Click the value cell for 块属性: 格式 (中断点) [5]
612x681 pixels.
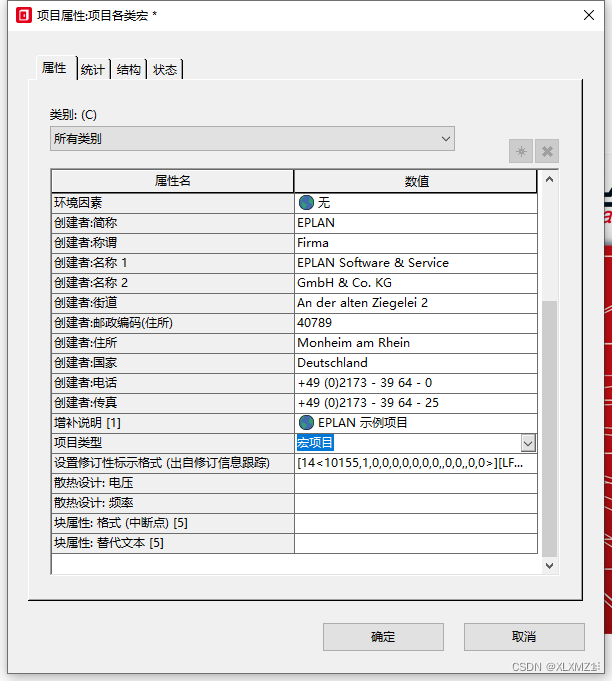[416, 523]
